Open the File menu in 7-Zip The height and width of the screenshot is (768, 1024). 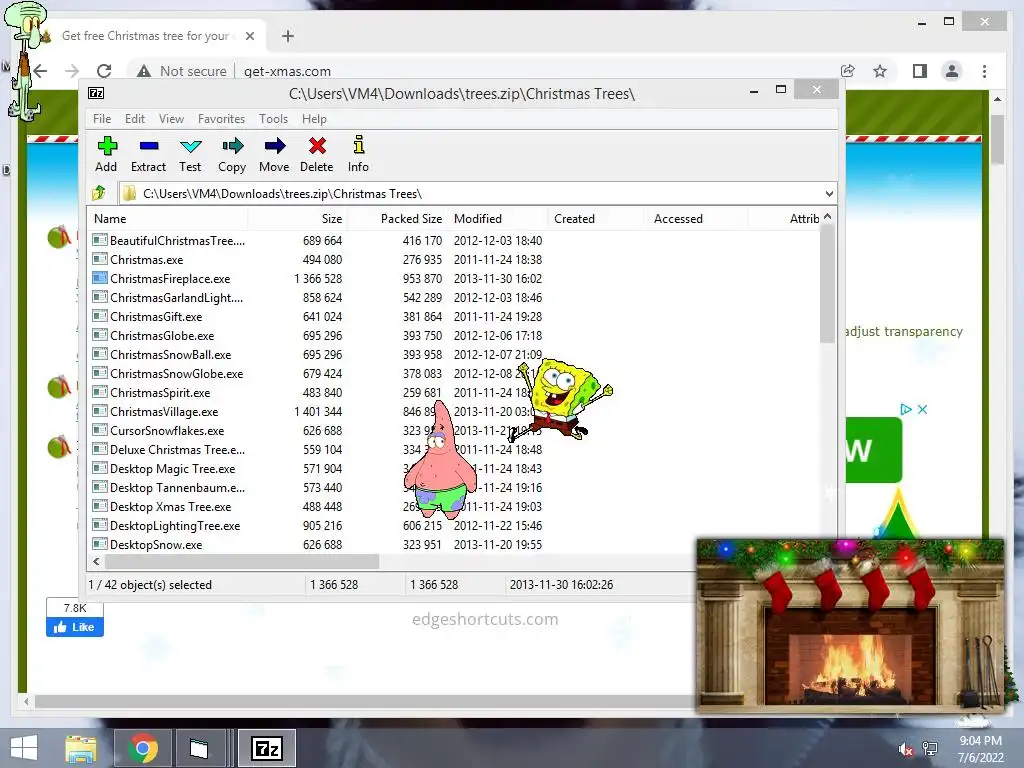coord(102,118)
